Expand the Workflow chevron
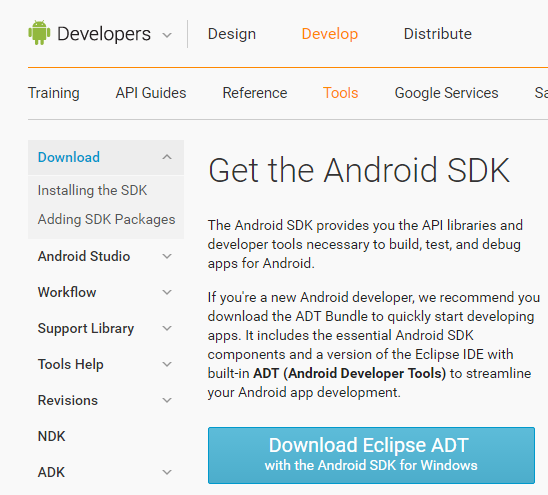 [x=167, y=292]
